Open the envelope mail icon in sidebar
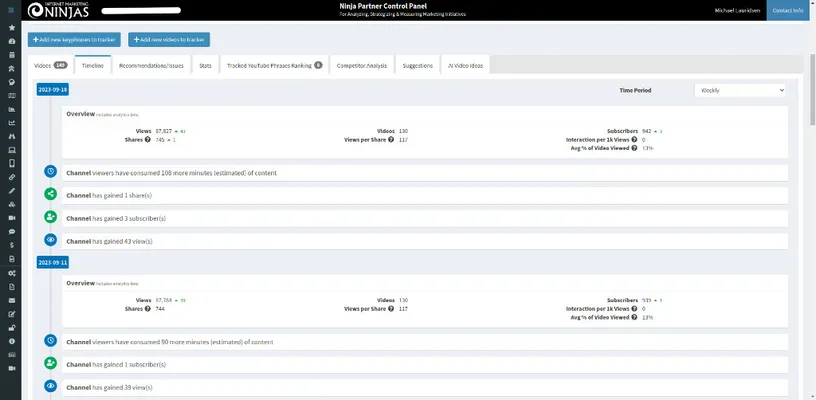The width and height of the screenshot is (816, 400). click(x=11, y=299)
